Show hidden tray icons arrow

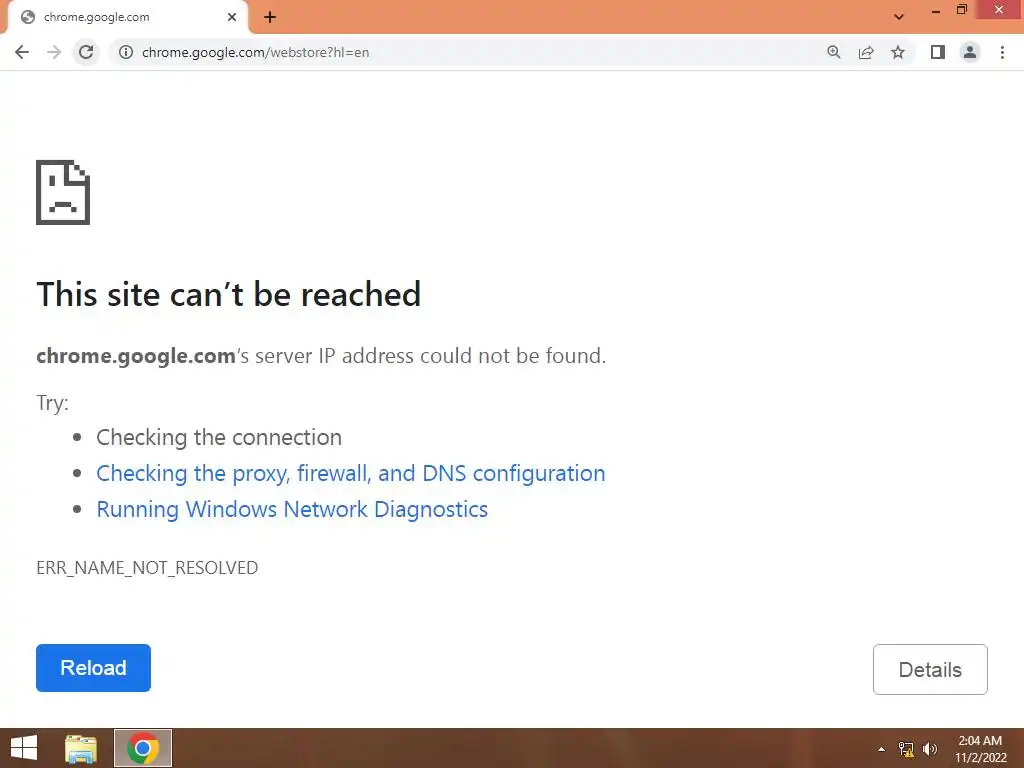coord(882,749)
